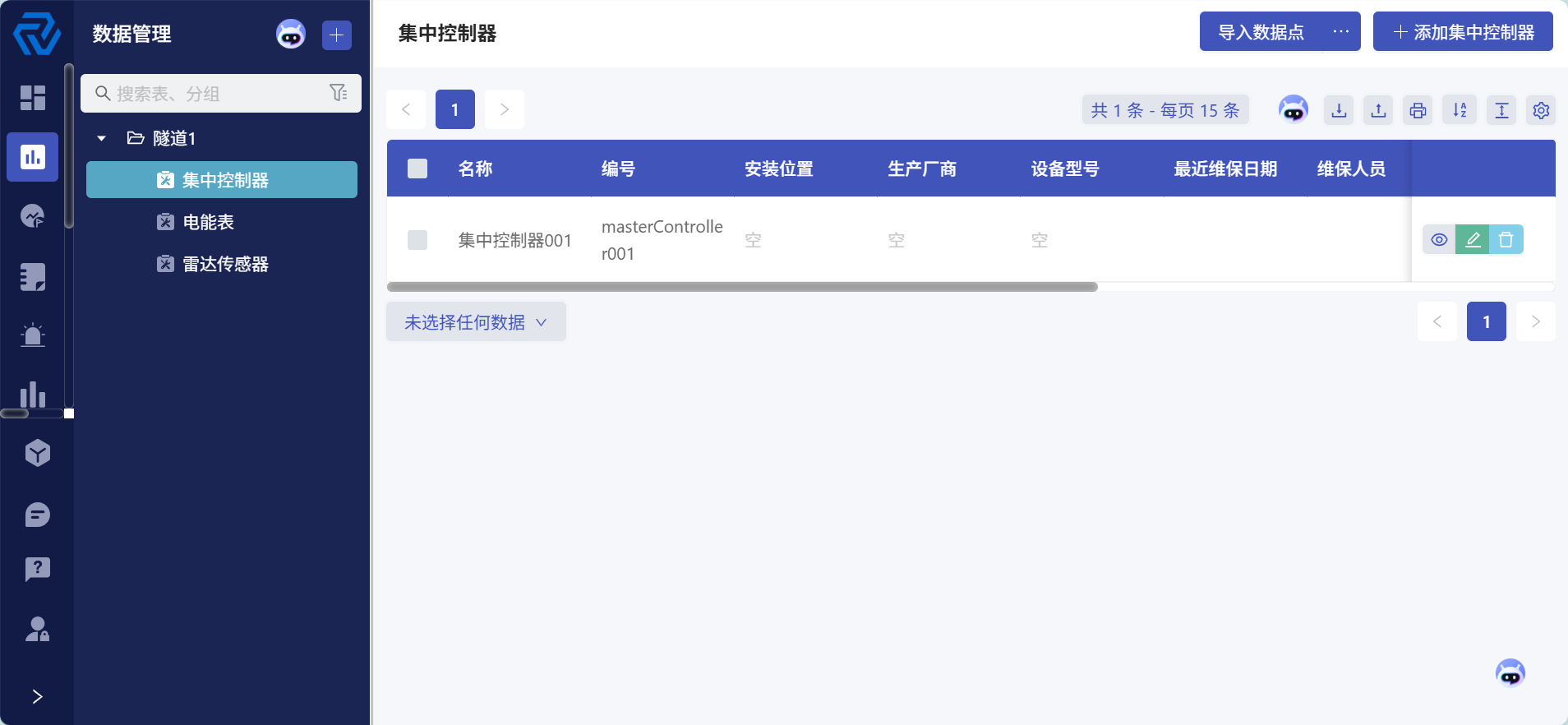The height and width of the screenshot is (725, 1568).
Task: Click the upload export icon in table toolbar
Action: 1379,109
